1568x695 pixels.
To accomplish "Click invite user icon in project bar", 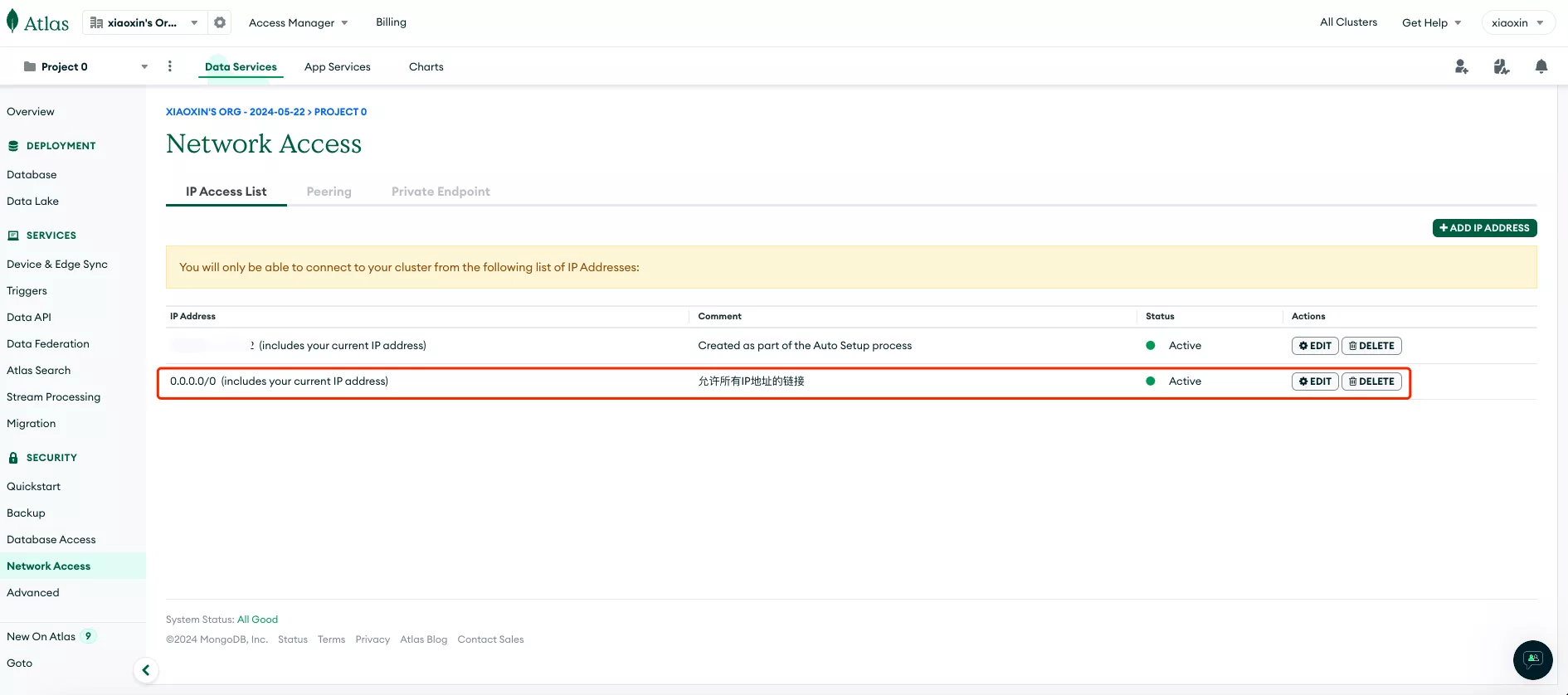I will pos(1462,66).
